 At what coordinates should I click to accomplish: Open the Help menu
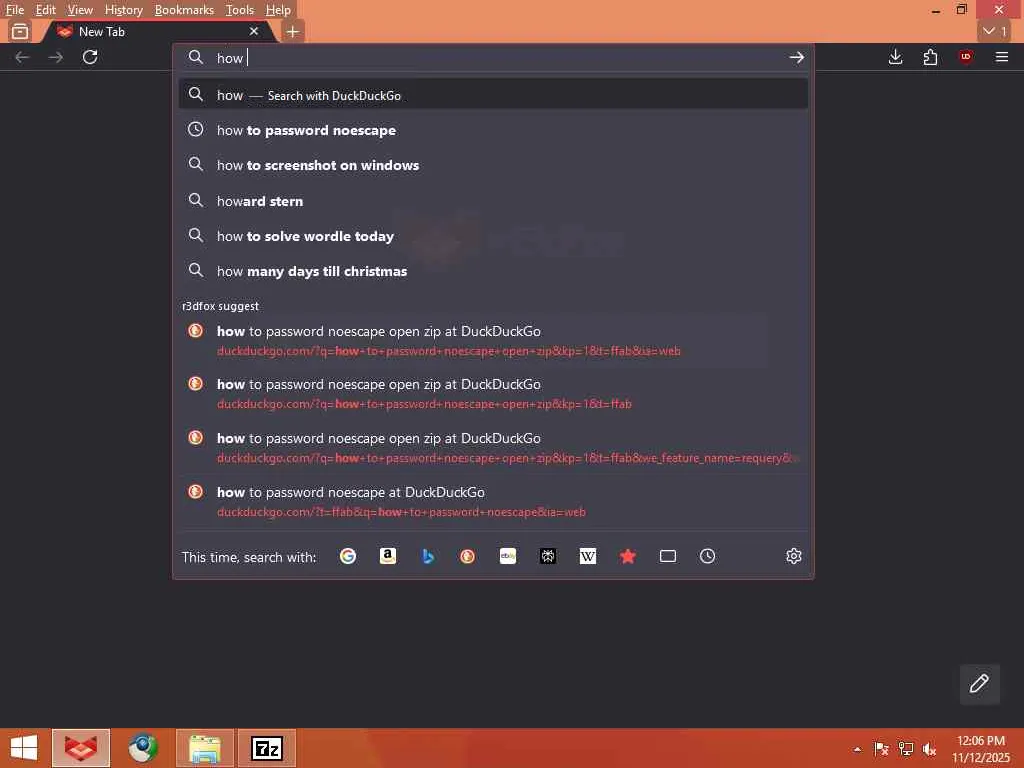278,10
